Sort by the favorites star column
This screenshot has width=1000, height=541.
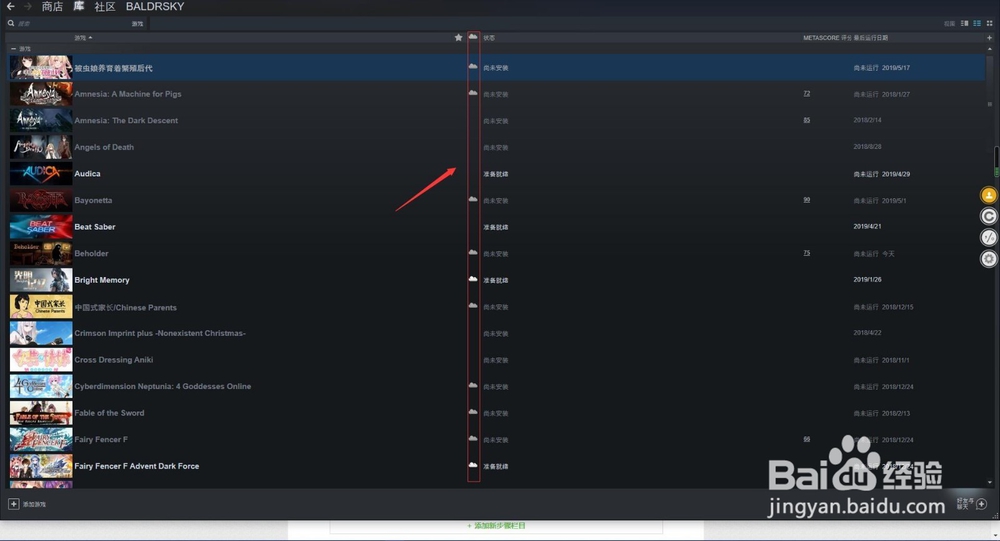pos(458,38)
